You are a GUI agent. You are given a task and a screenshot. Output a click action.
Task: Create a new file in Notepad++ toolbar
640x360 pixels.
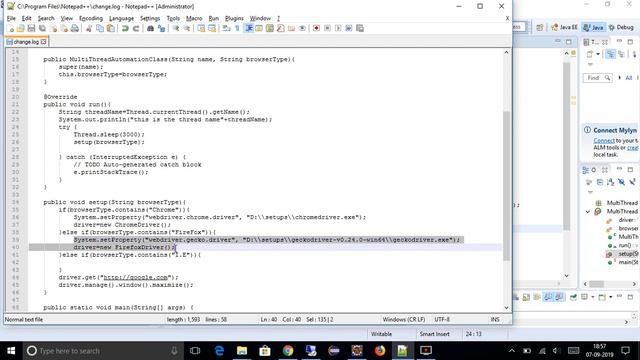coord(11,29)
